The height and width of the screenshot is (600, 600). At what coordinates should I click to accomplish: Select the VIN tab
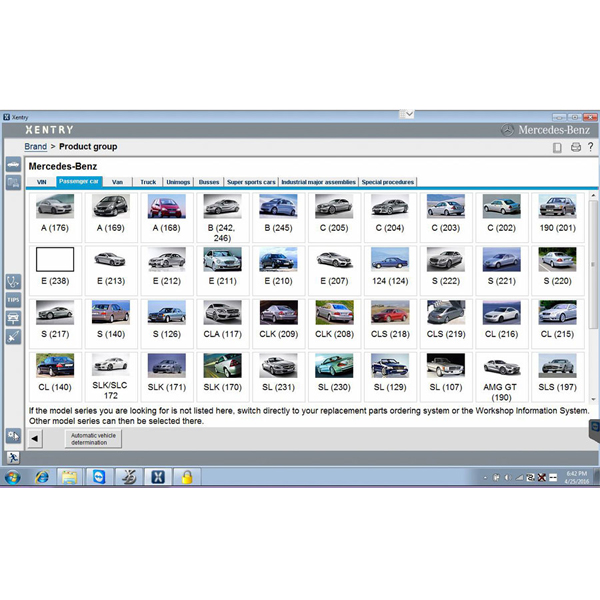(42, 182)
